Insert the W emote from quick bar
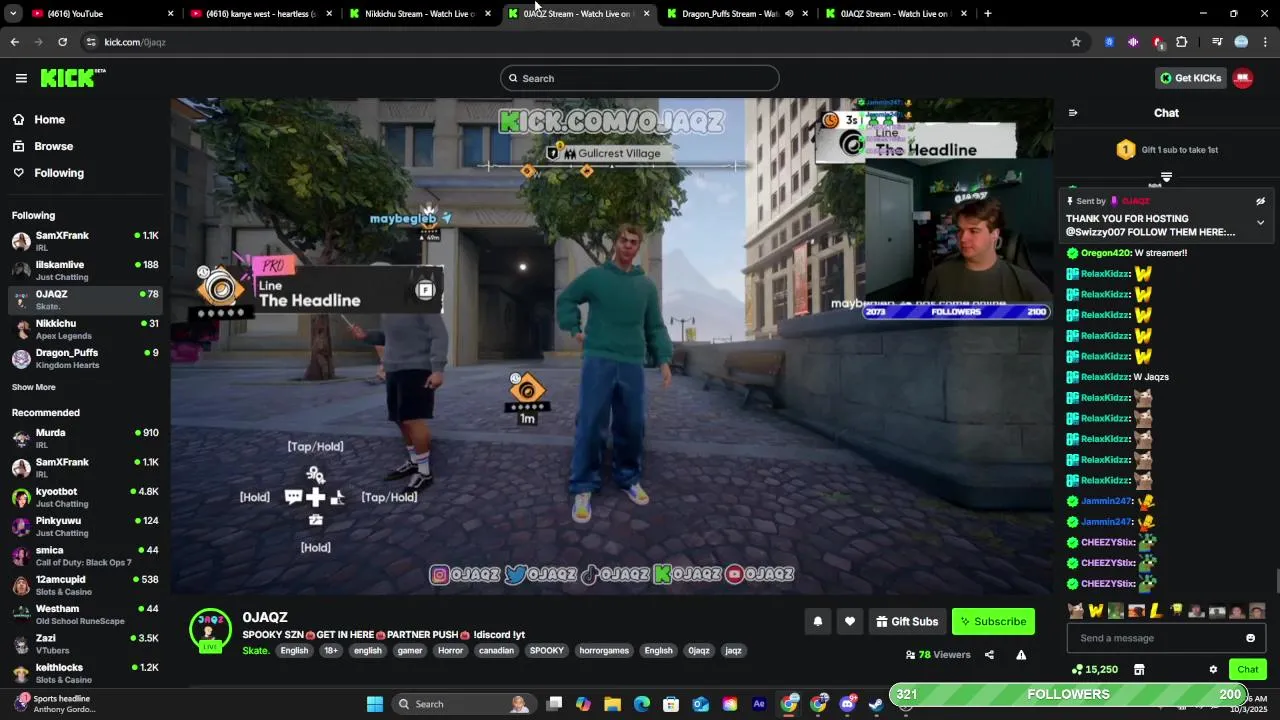The image size is (1280, 720). (x=1095, y=611)
